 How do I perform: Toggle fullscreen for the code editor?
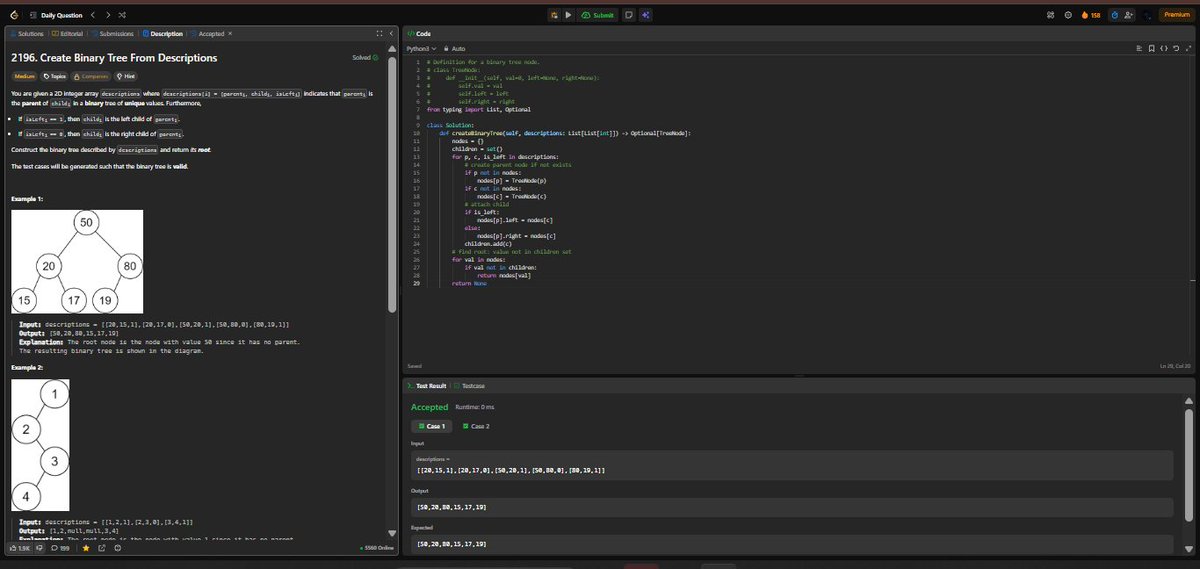tap(1190, 49)
